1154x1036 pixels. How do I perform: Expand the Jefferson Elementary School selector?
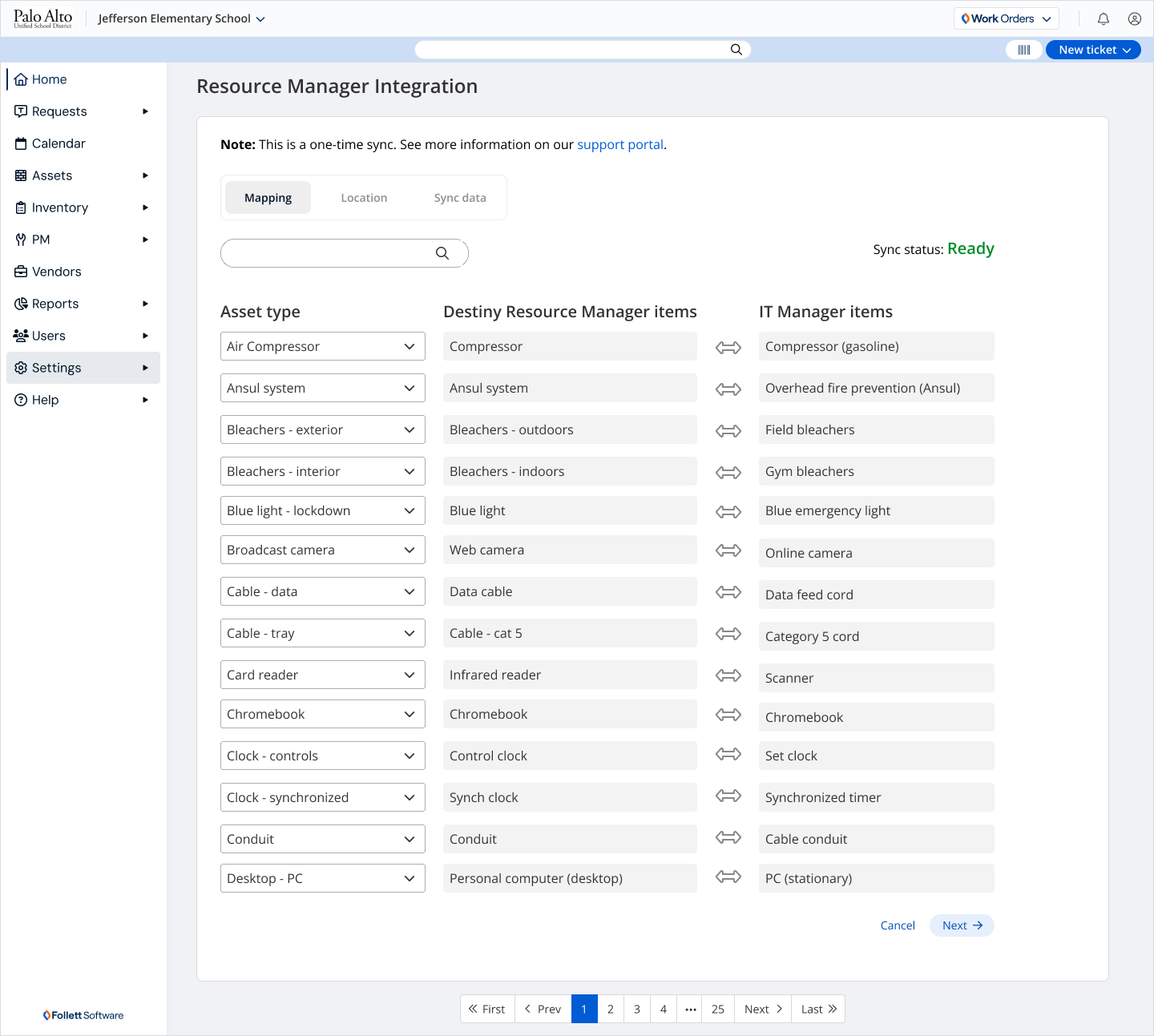pyautogui.click(x=182, y=18)
